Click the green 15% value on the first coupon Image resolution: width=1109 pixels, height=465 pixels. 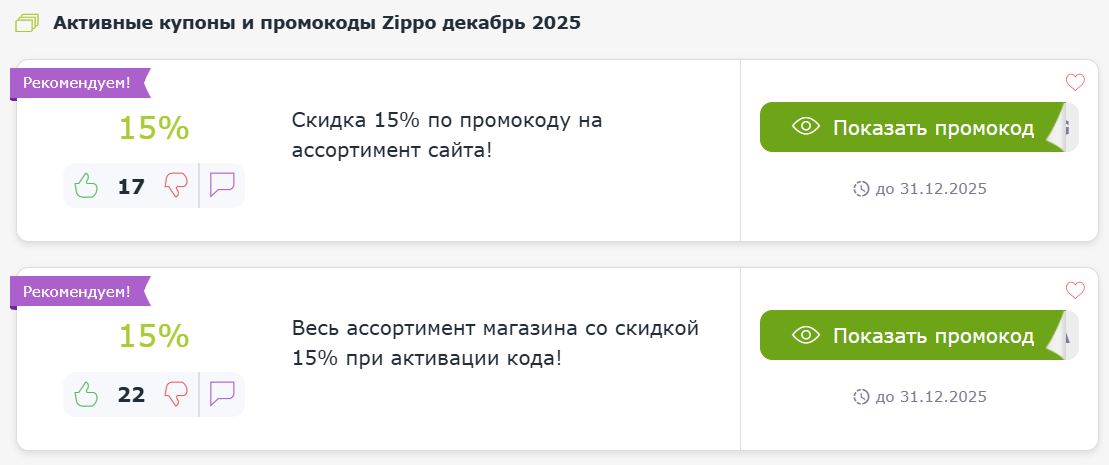[154, 129]
